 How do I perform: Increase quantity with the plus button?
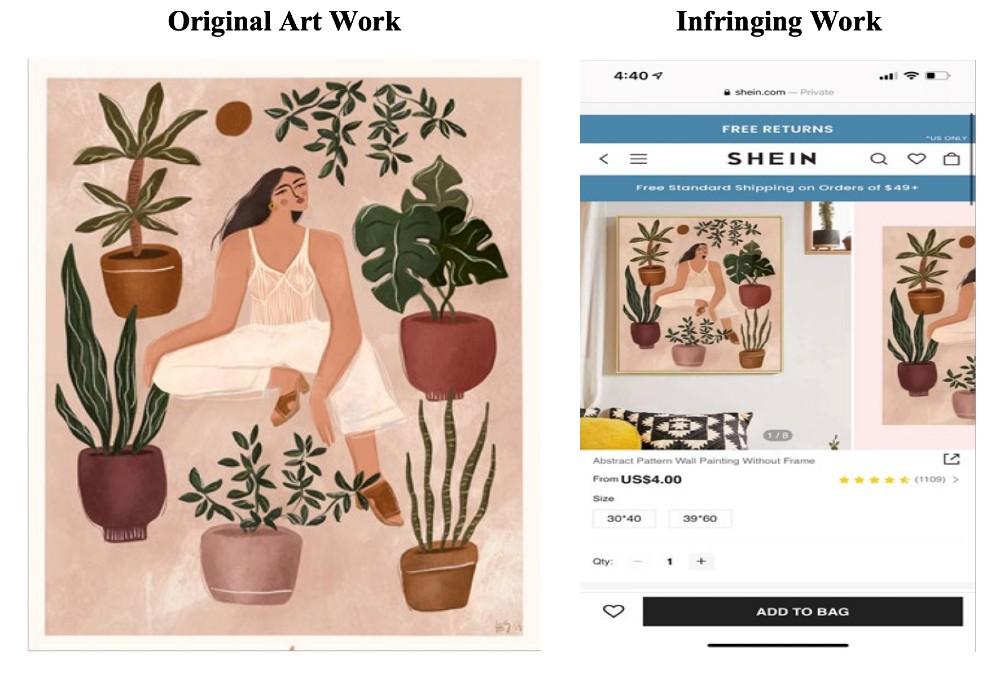pos(701,561)
